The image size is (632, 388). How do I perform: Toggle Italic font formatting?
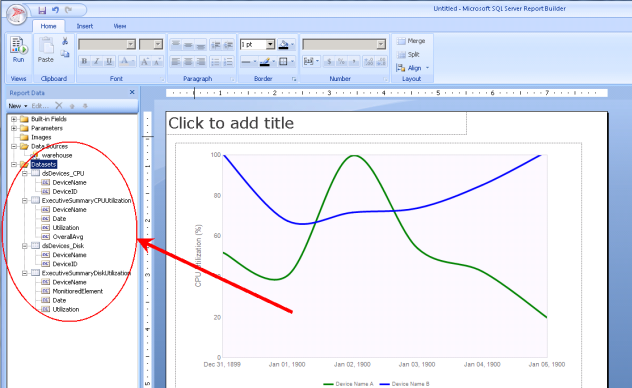97,61
